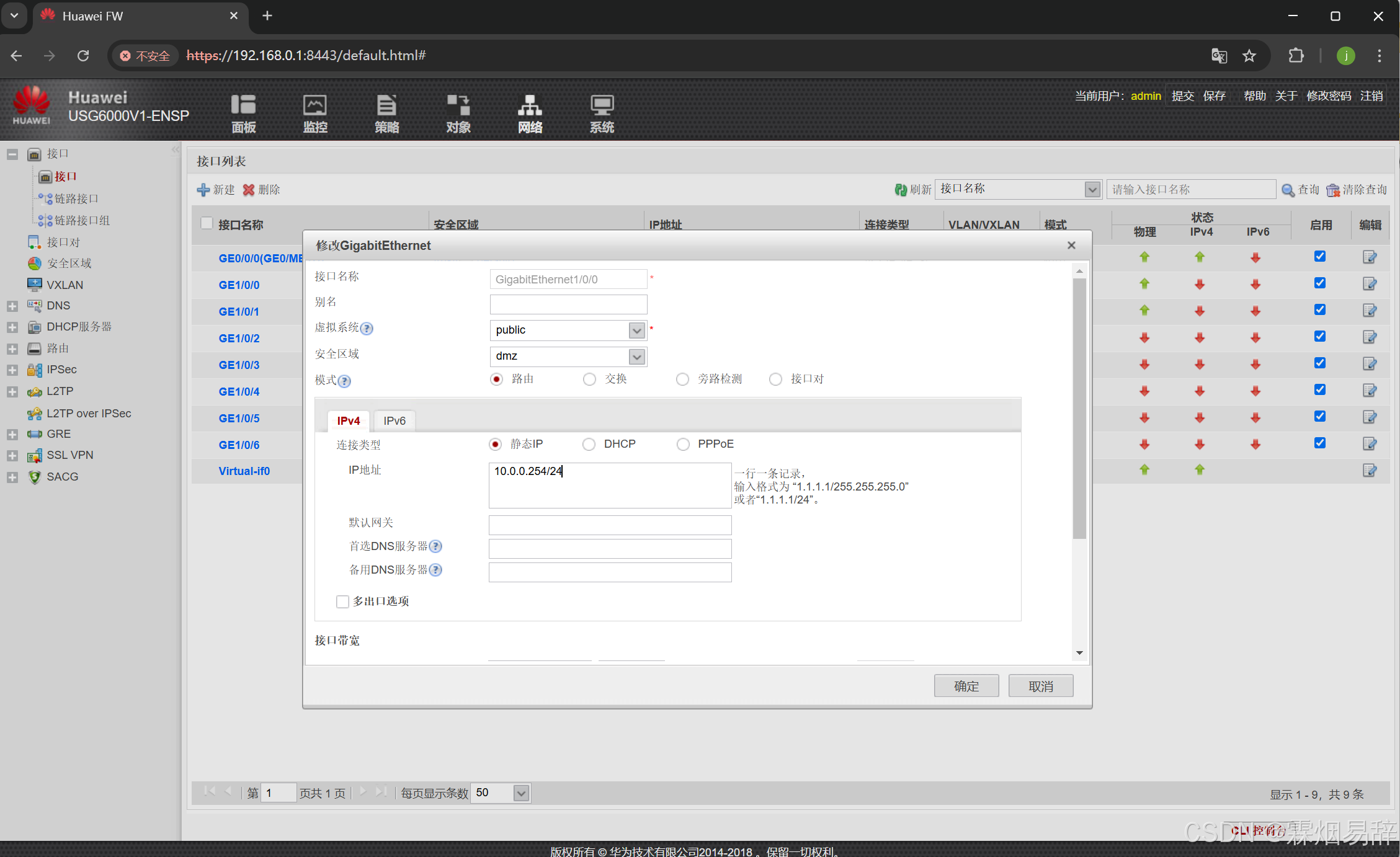Click the edit icon for Virtual-if0 row
This screenshot has width=1400, height=857.
pos(1369,470)
